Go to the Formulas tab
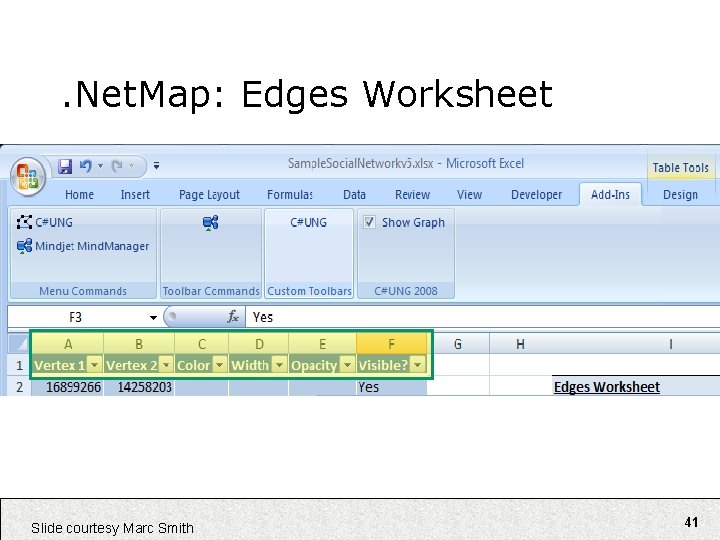The width and height of the screenshot is (720, 540). [x=290, y=195]
